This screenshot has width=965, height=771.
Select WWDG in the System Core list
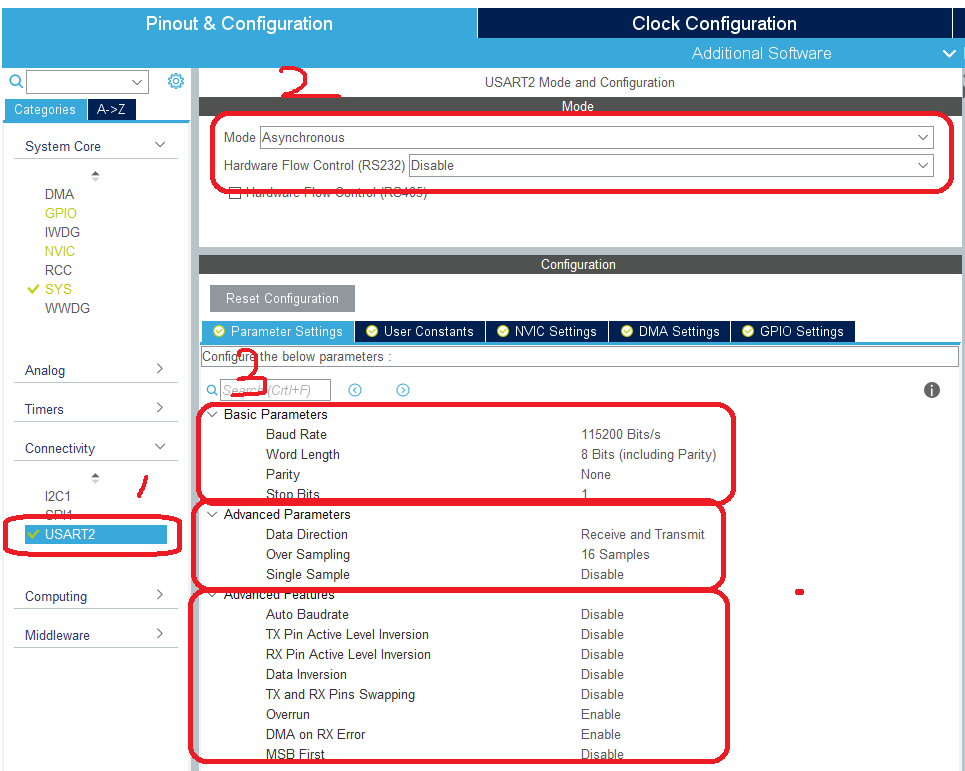click(67, 308)
